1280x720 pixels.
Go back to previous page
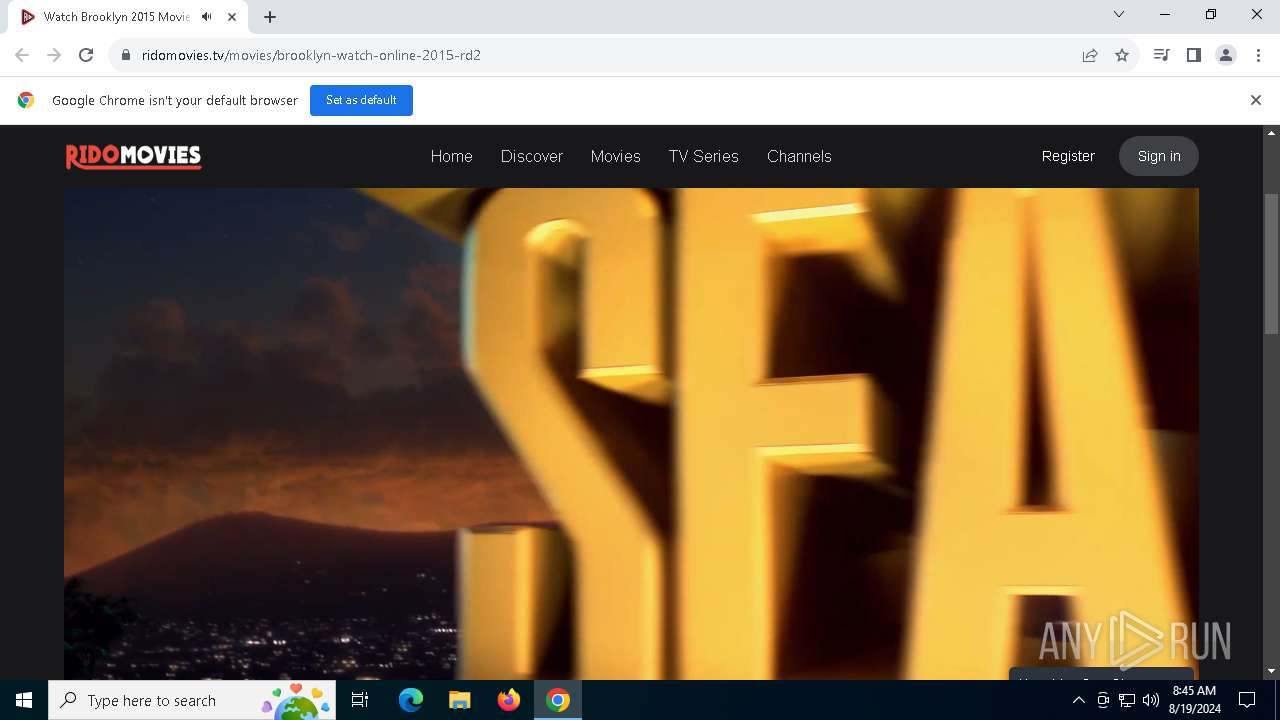[x=22, y=55]
